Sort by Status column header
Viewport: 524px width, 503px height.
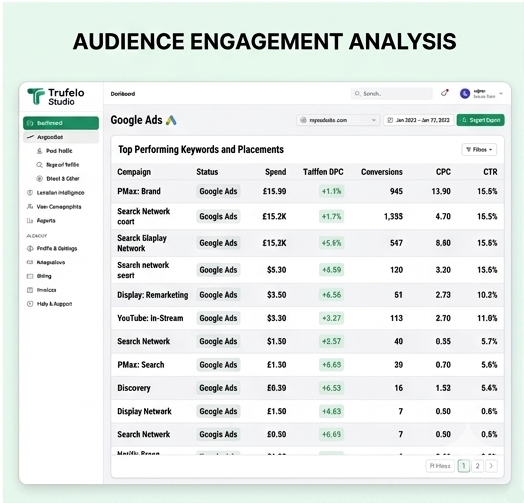tap(207, 172)
